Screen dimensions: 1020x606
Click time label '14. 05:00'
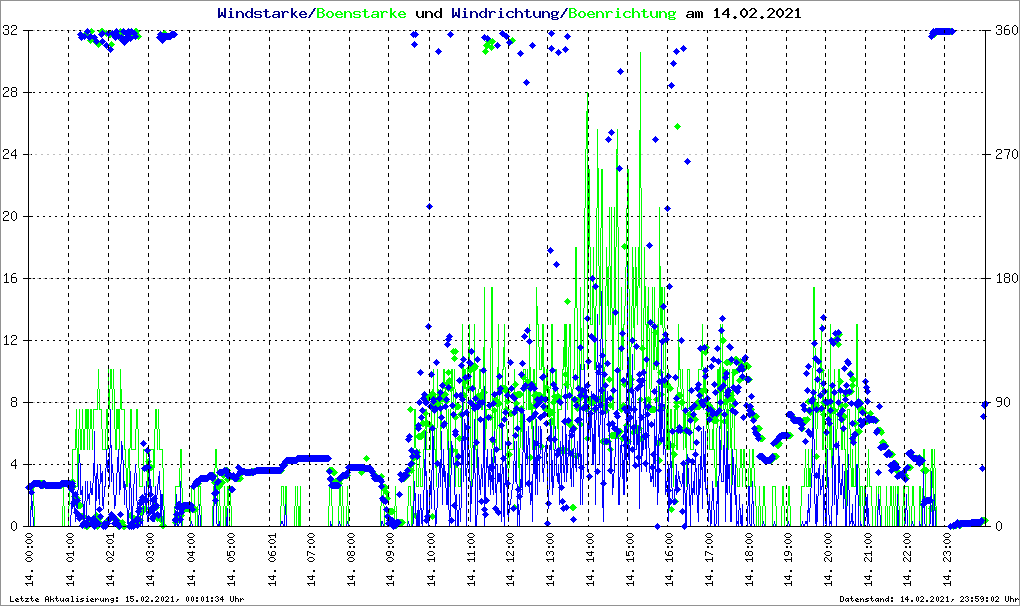point(229,559)
